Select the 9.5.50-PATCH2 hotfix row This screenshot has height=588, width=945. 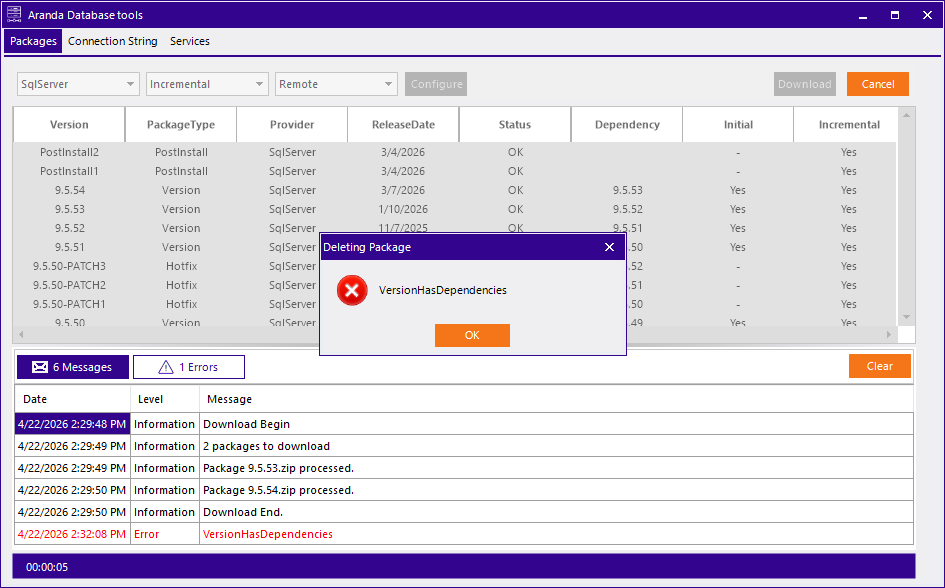pyautogui.click(x=167, y=285)
